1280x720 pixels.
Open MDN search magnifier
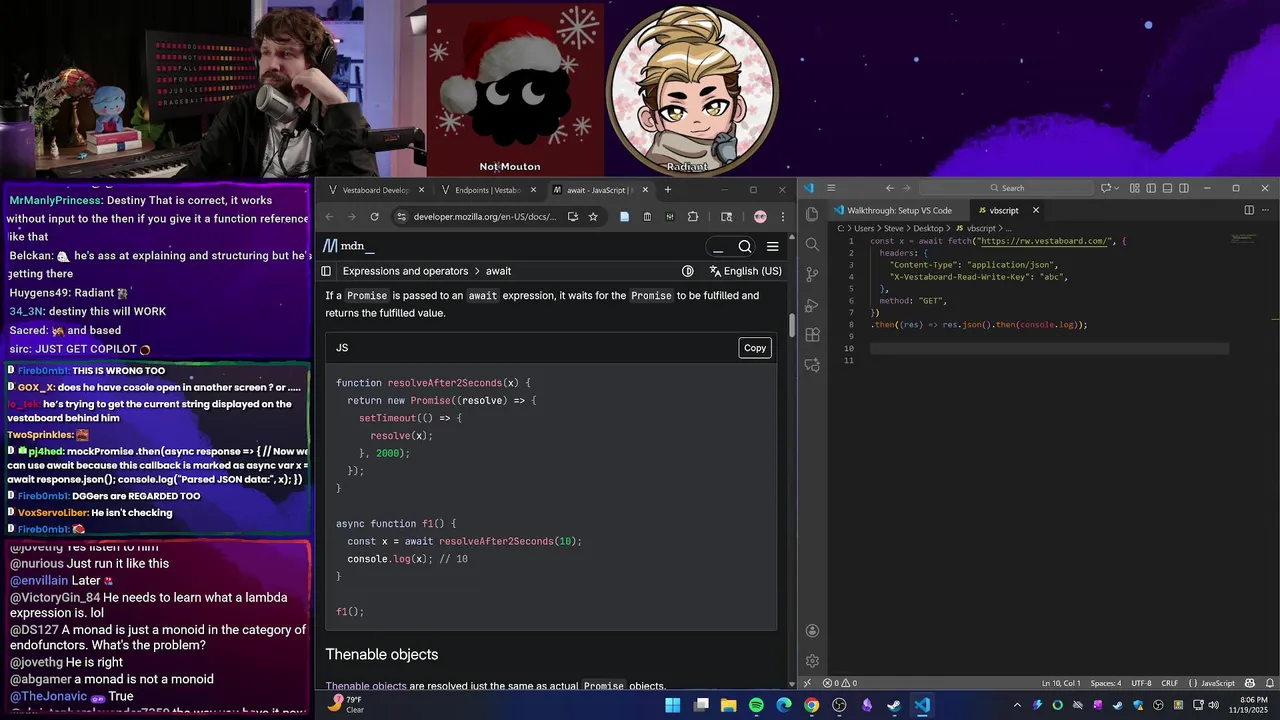pos(745,246)
